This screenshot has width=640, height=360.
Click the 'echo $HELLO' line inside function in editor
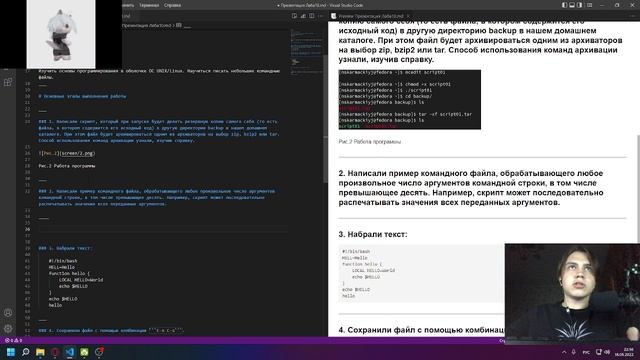[73, 286]
